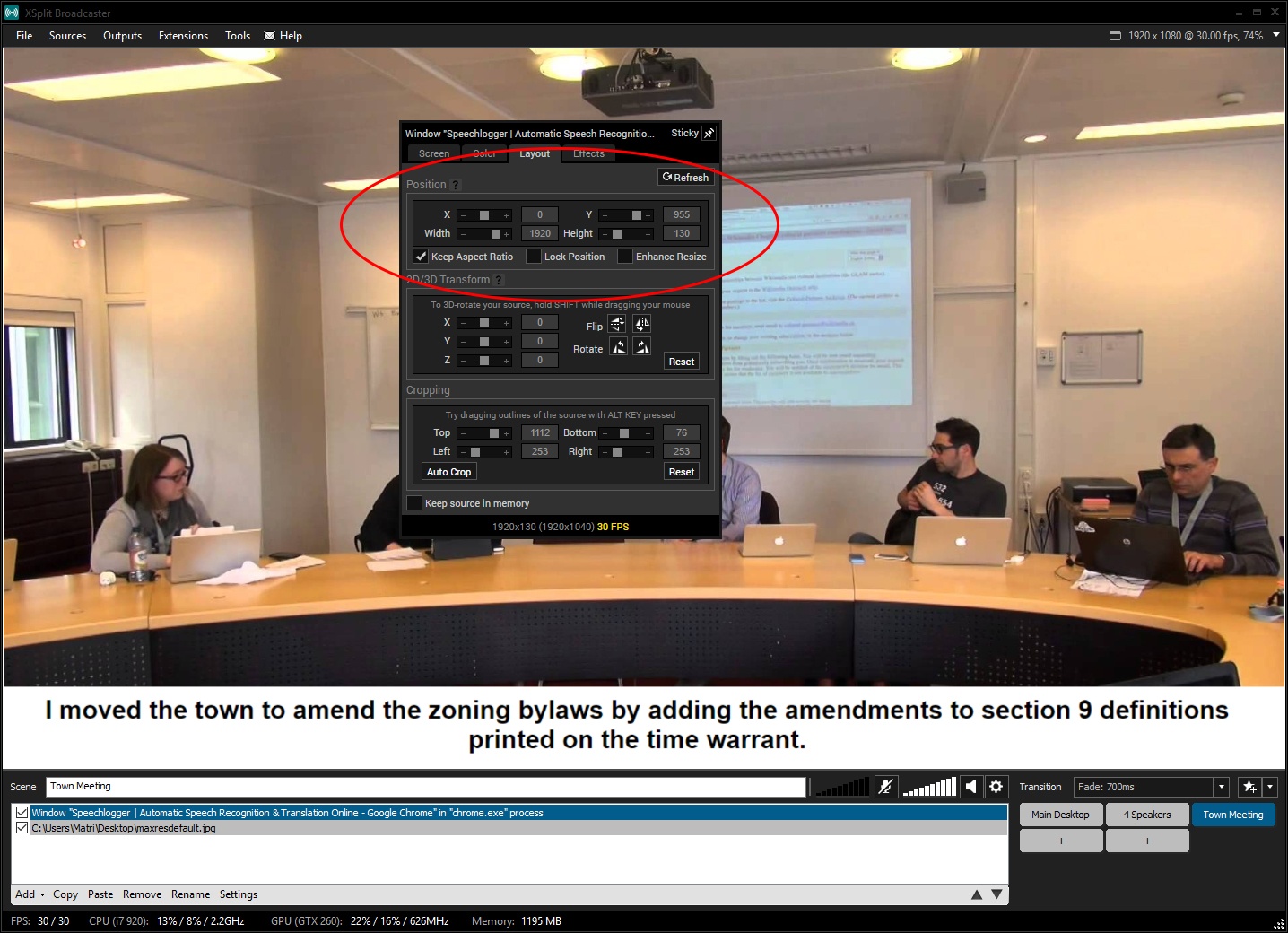
Task: Move source up with up arrow
Action: [977, 894]
